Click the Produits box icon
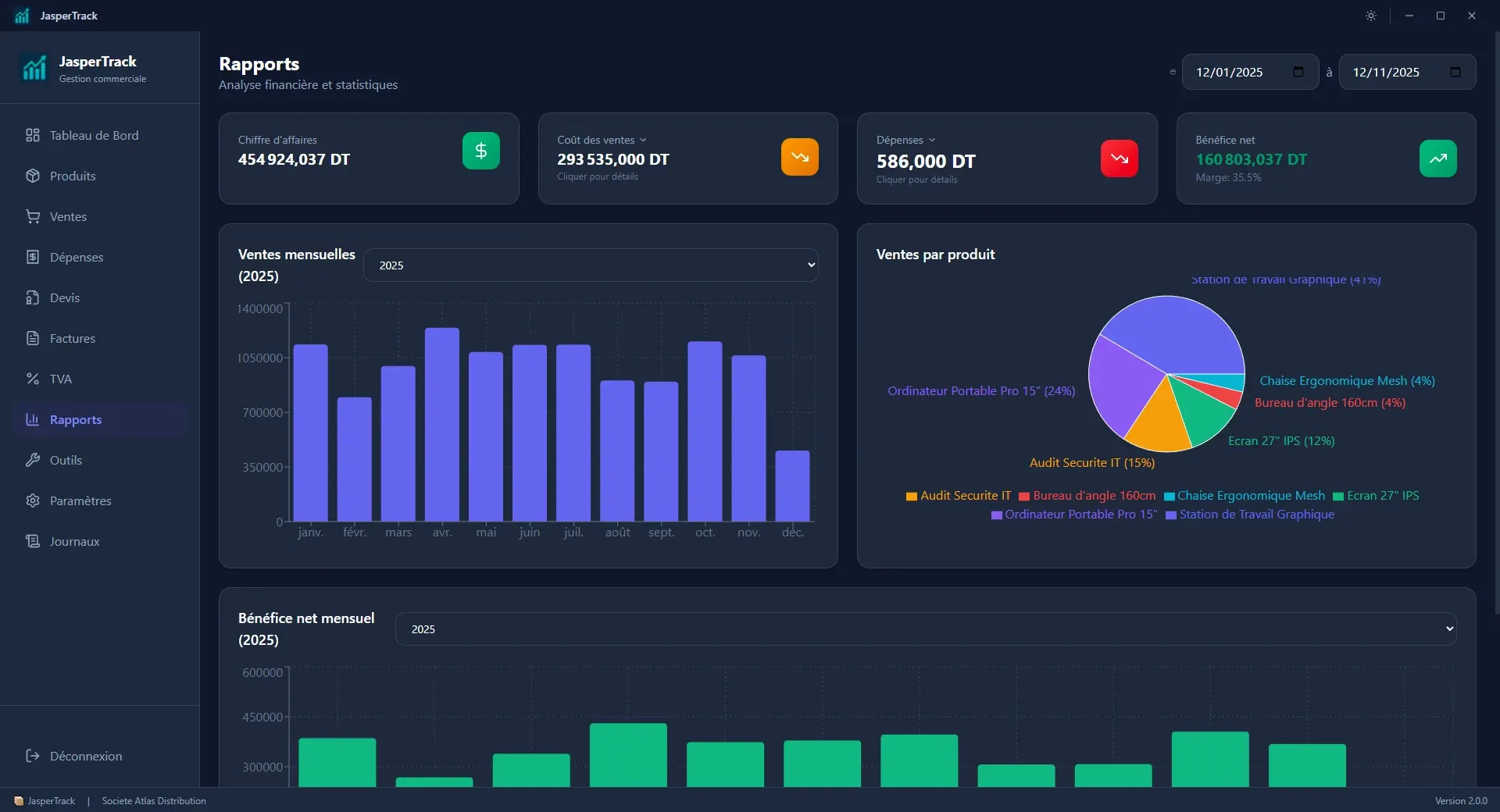 point(33,176)
